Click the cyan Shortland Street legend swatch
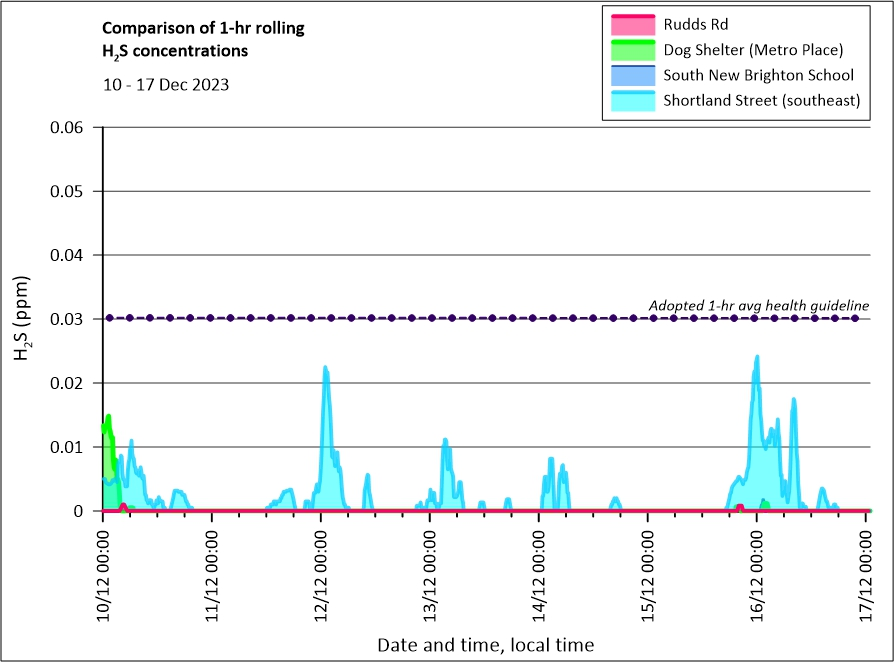This screenshot has height=662, width=894. click(x=630, y=101)
